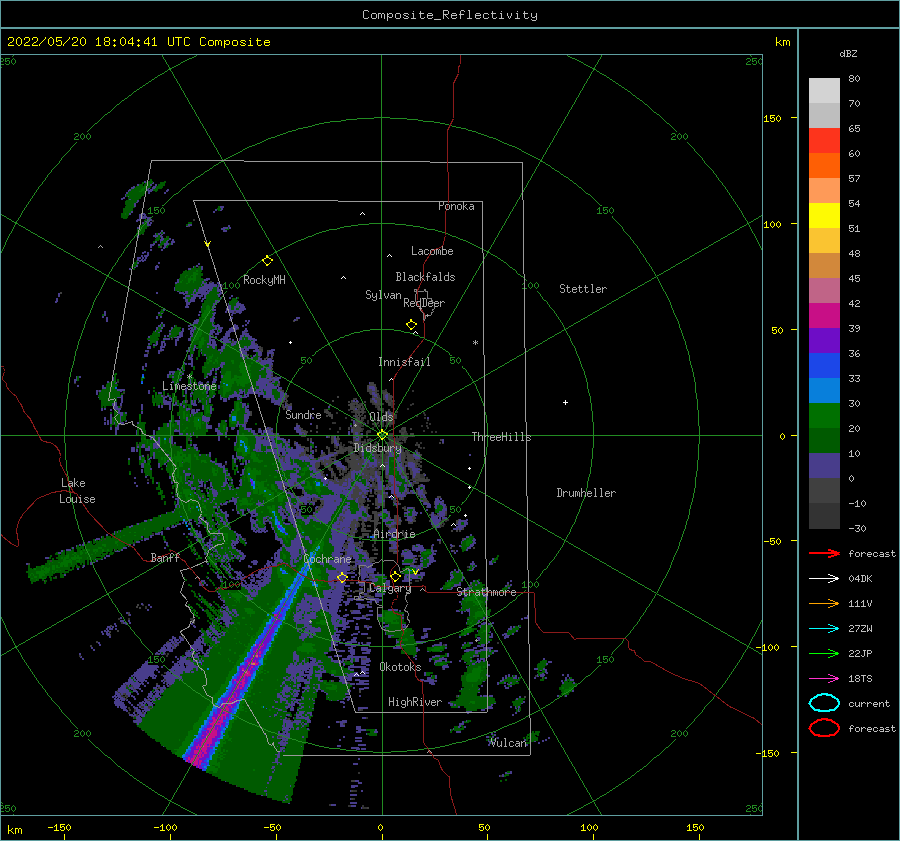Select the yellow diamond marker above Calgary label
This screenshot has width=900, height=841.
395,576
